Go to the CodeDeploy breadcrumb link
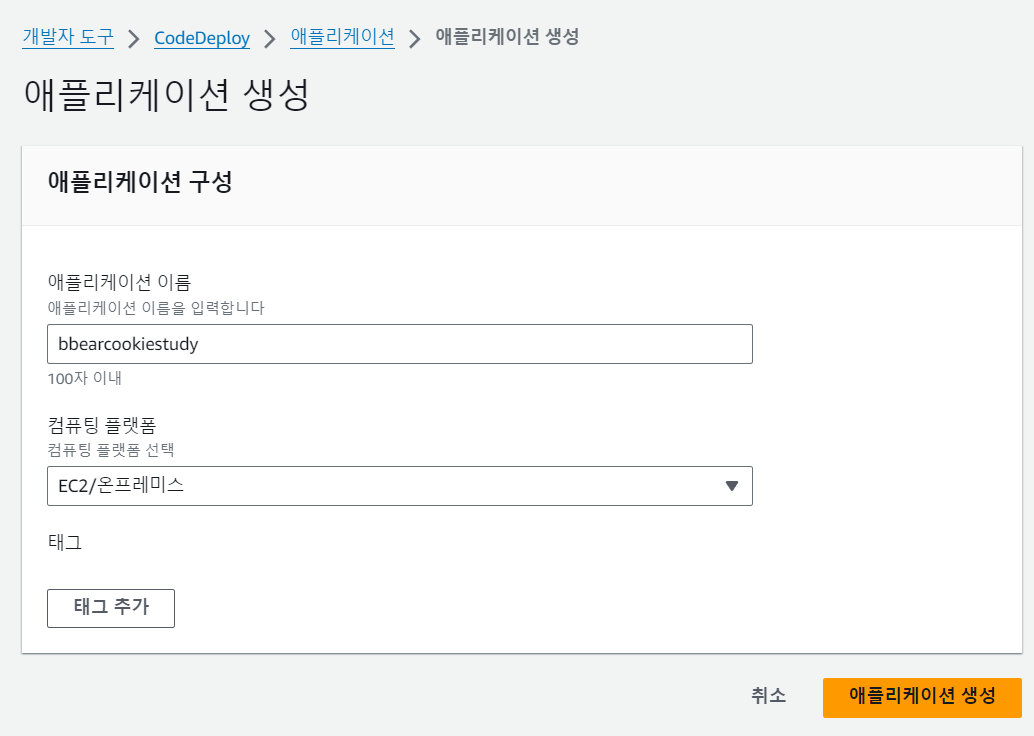Screen dimensions: 1034x736 pos(202,38)
